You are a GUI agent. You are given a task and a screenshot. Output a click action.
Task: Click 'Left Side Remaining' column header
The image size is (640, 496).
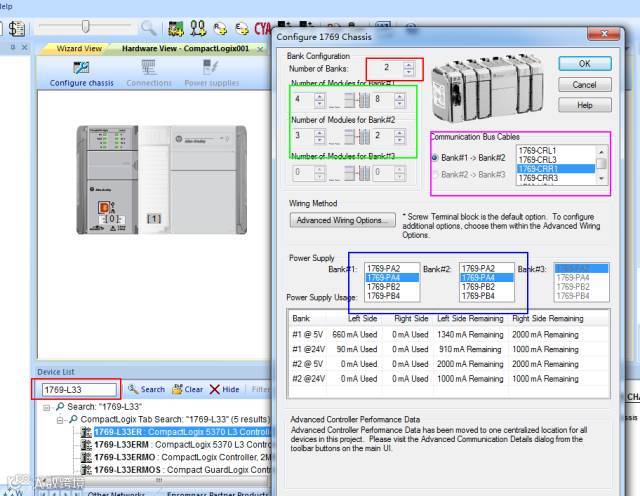[x=470, y=318]
